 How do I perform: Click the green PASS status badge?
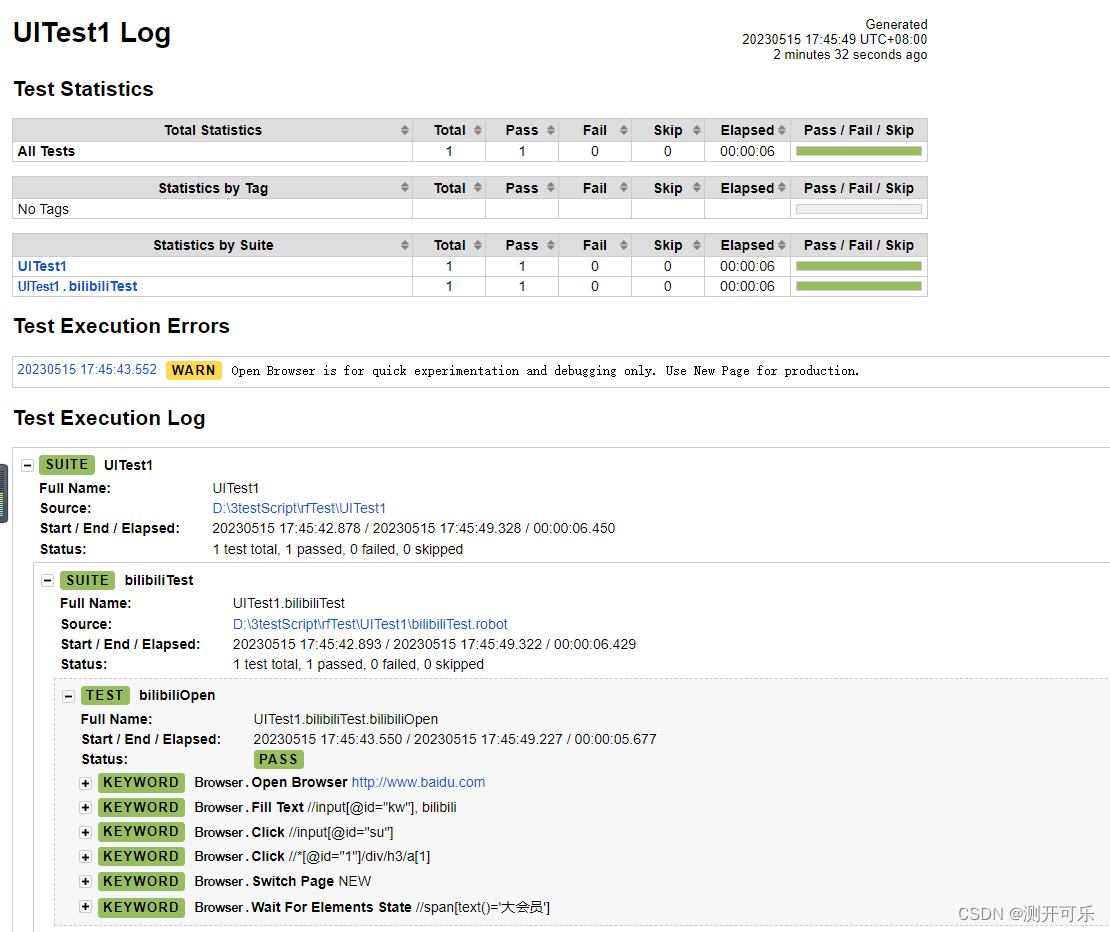278,759
